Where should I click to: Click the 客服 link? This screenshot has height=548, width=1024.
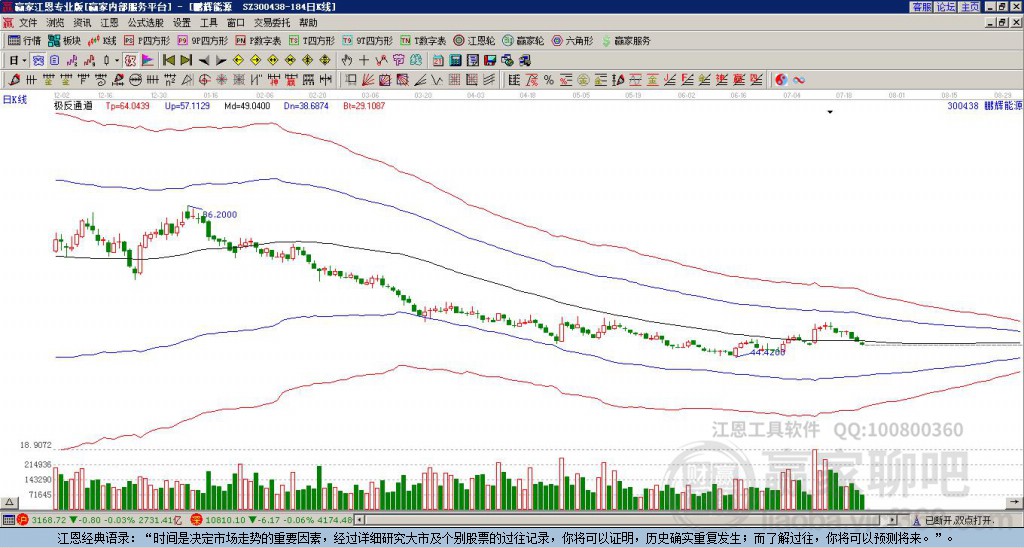(921, 7)
